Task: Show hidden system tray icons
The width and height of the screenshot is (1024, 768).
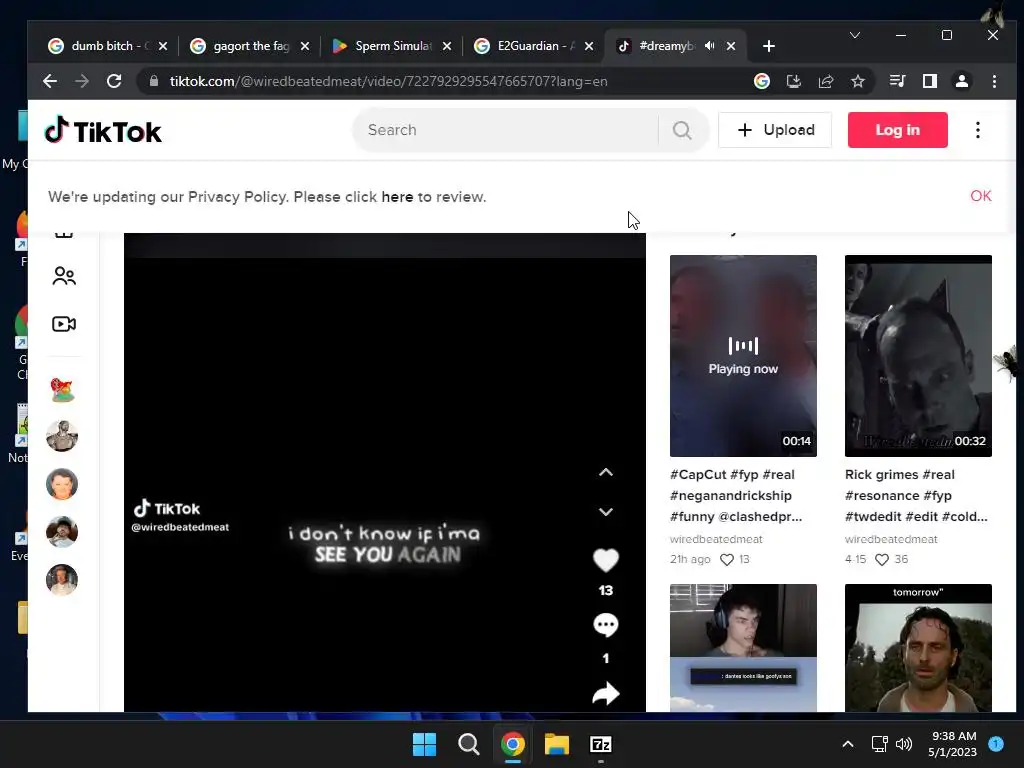Action: pos(848,744)
